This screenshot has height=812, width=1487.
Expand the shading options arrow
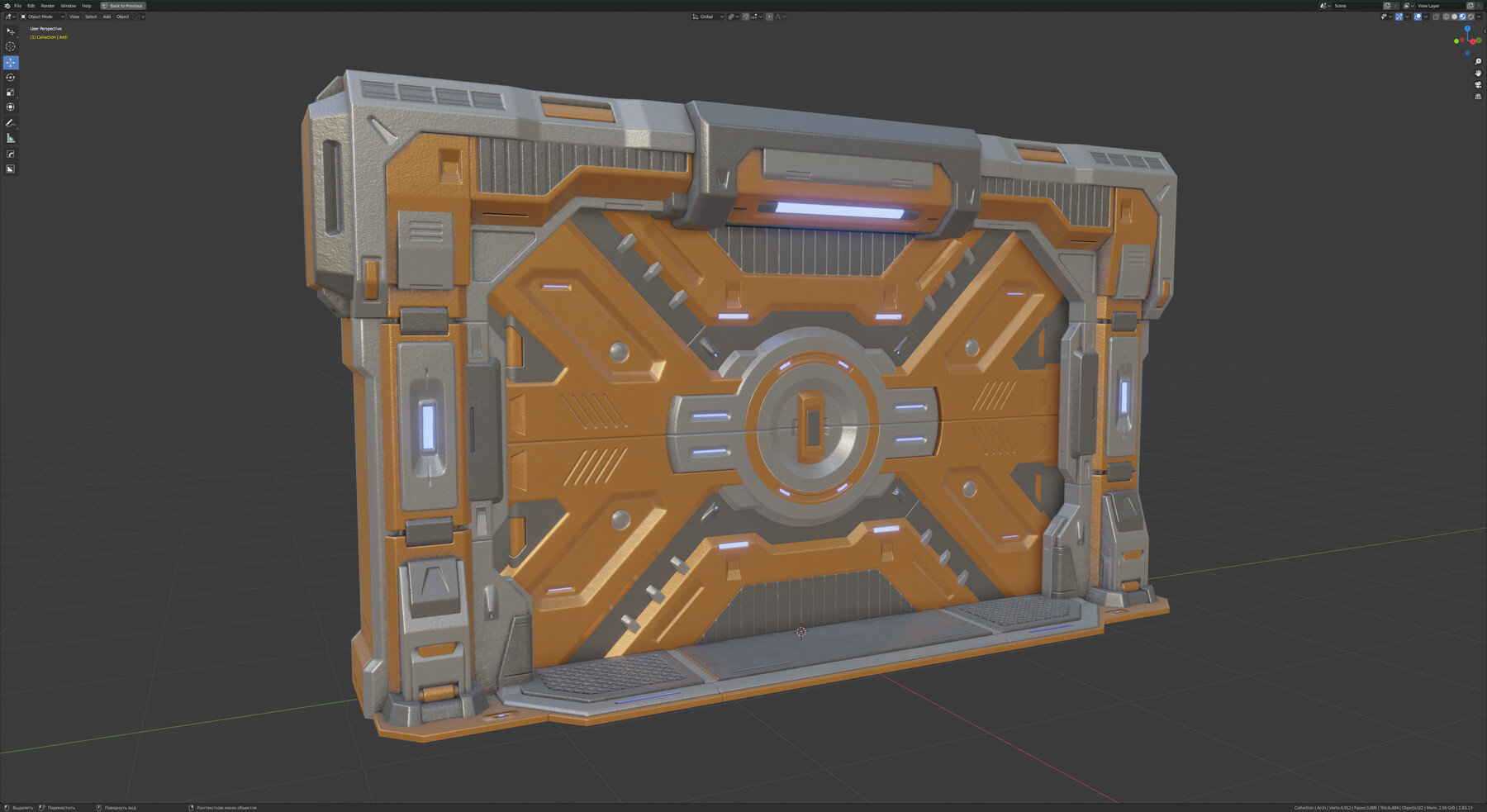pyautogui.click(x=1479, y=17)
